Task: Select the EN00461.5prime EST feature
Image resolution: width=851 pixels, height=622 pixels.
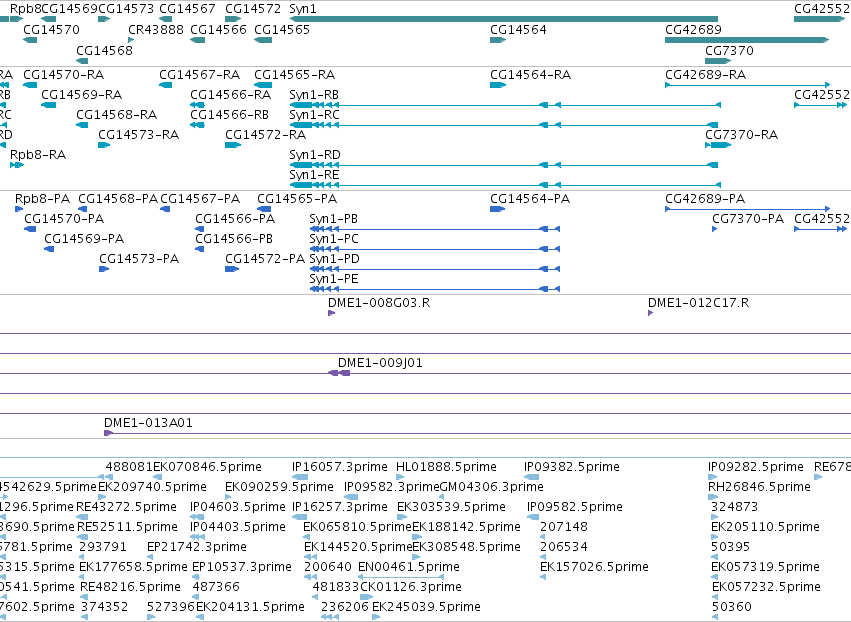Action: tap(401, 577)
